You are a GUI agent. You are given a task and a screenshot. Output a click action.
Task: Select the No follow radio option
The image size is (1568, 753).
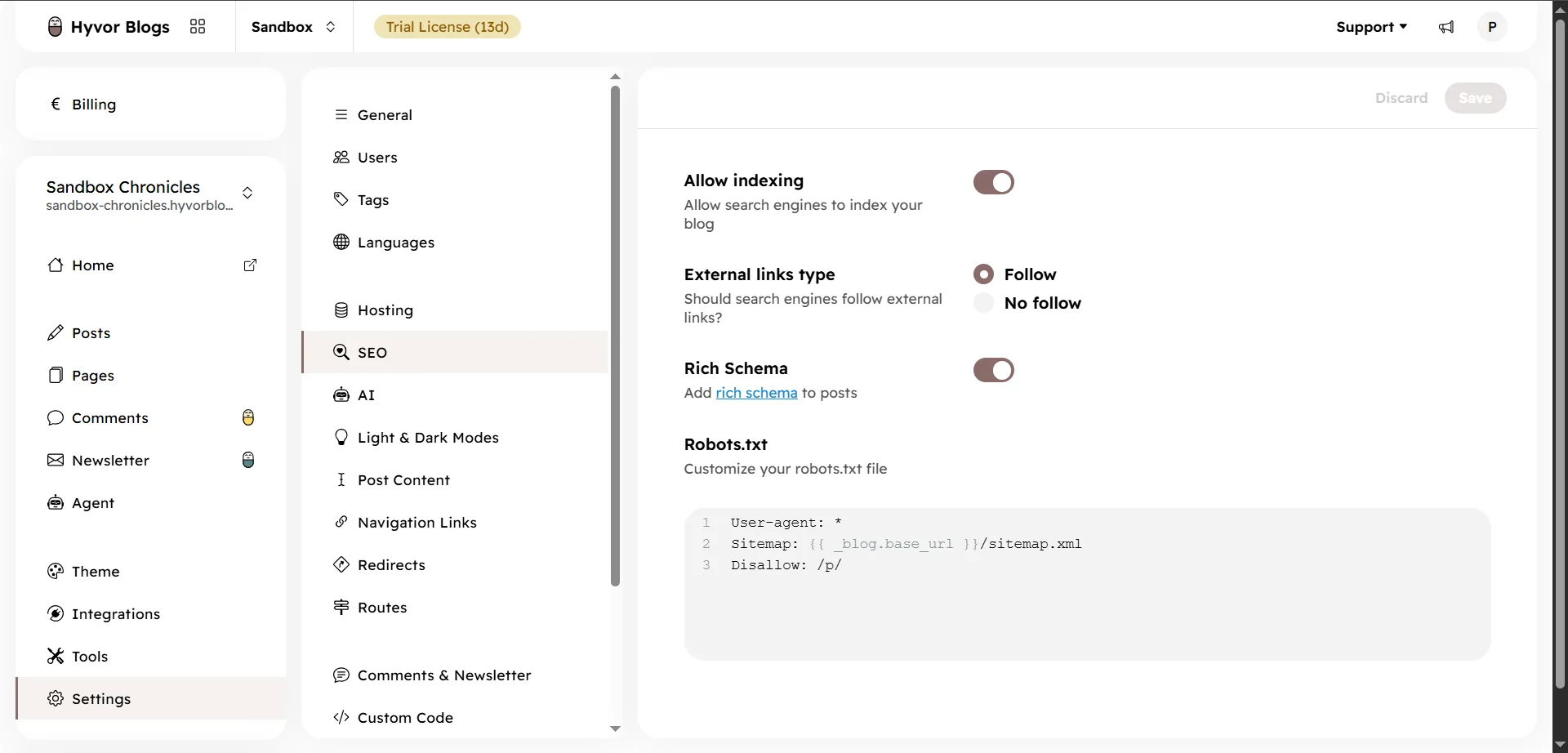(984, 303)
